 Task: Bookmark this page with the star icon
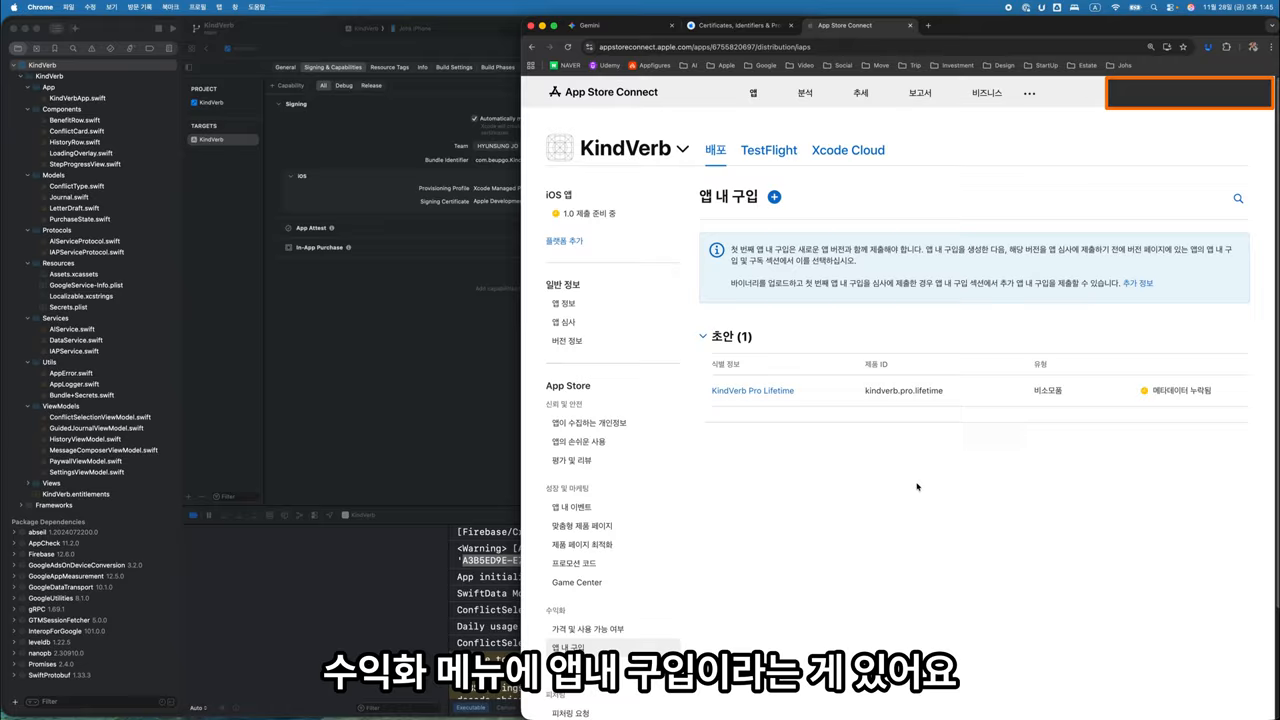1183,47
